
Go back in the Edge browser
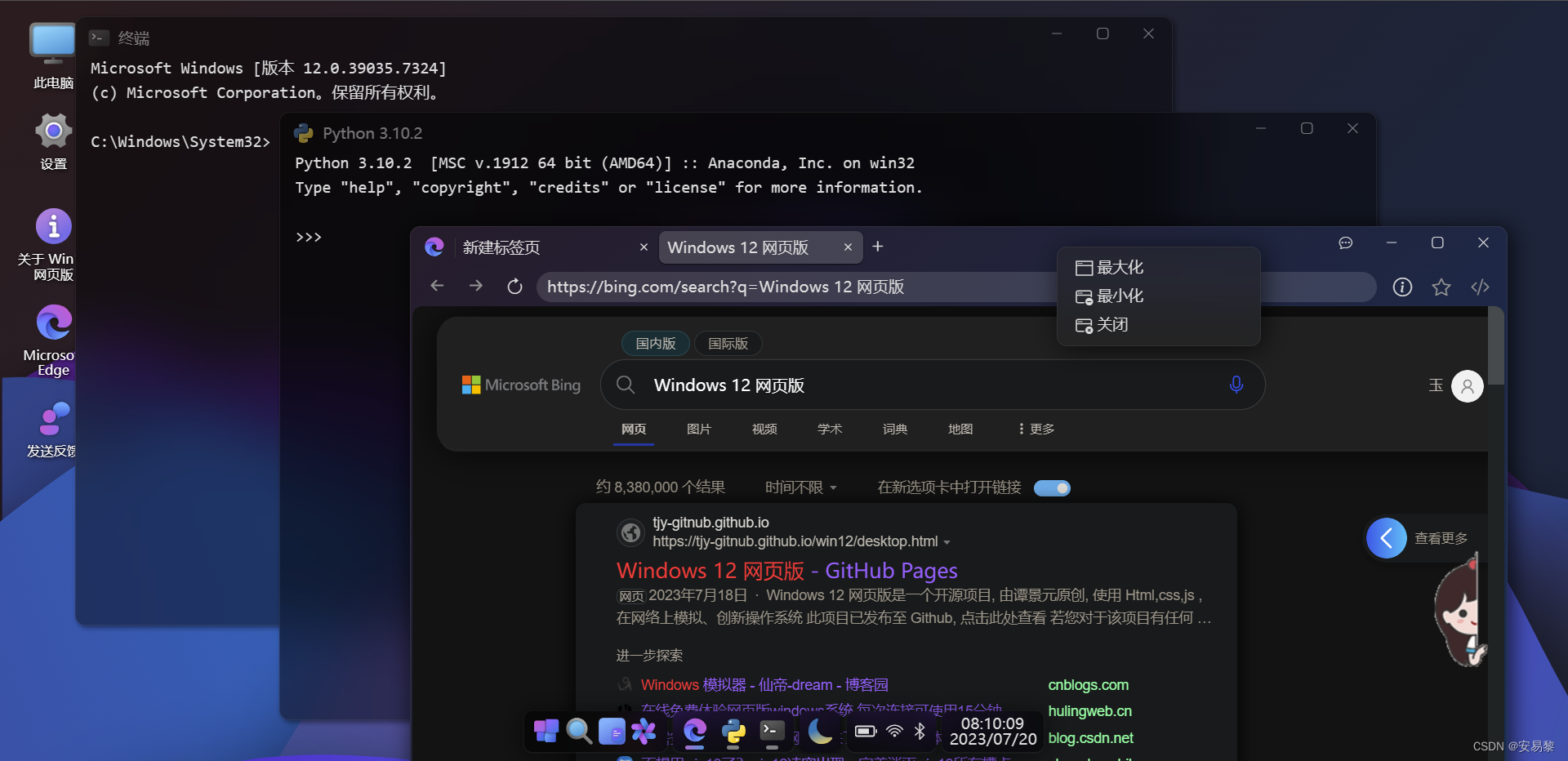(x=437, y=286)
